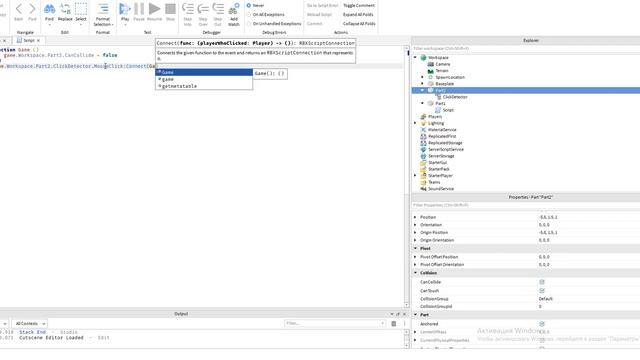Close the Script tab
Viewport: 640px width, 360px height.
click(38, 40)
